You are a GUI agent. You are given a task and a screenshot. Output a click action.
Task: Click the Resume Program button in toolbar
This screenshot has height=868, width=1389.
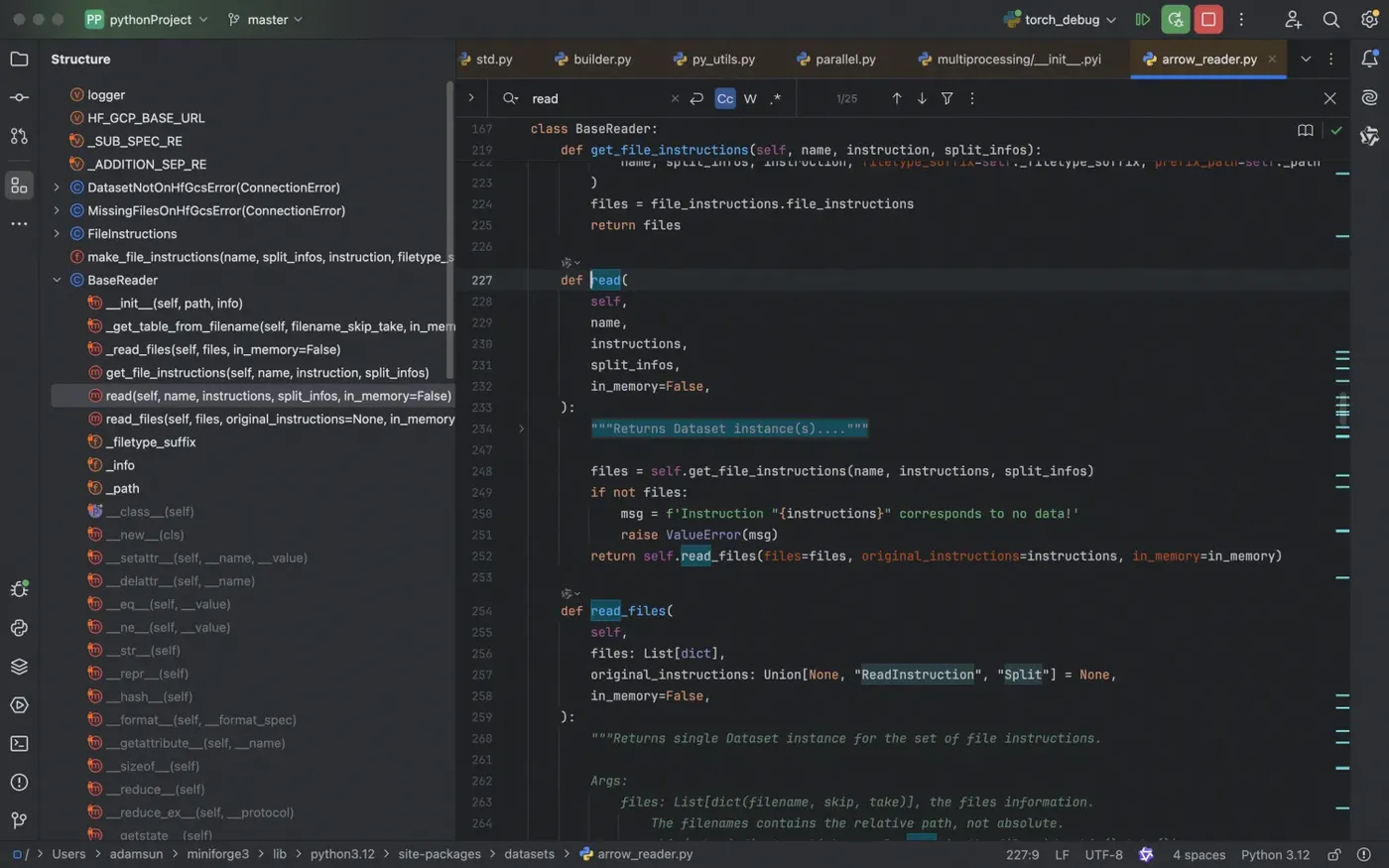point(1143,20)
